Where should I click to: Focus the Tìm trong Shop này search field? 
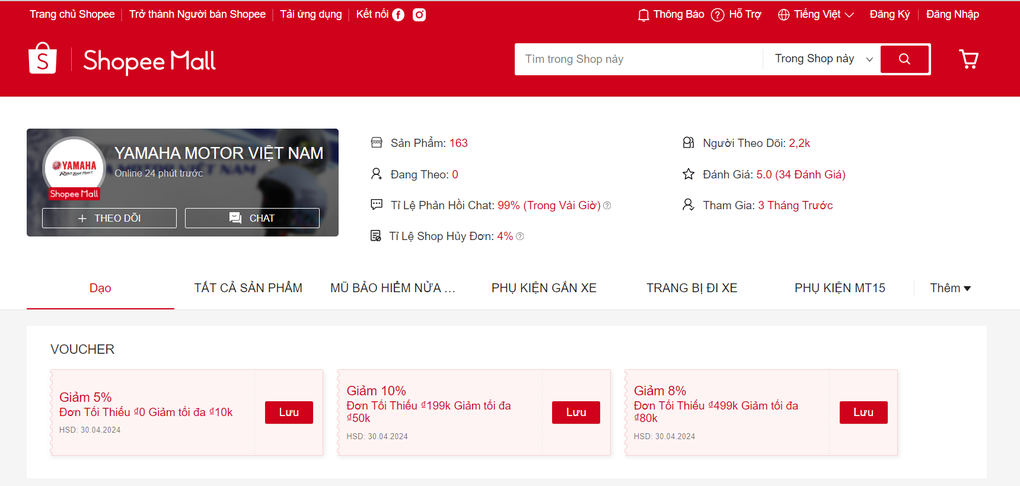coord(639,59)
